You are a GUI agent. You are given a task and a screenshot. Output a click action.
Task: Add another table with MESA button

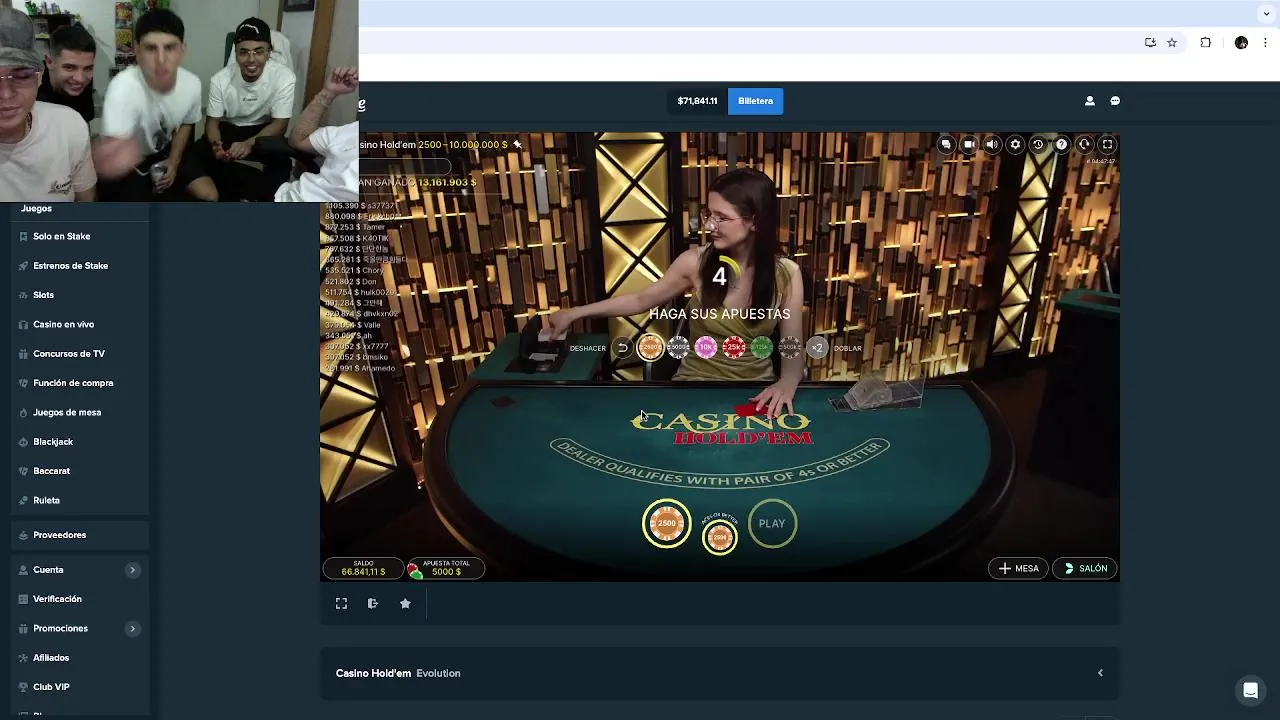[x=1018, y=568]
